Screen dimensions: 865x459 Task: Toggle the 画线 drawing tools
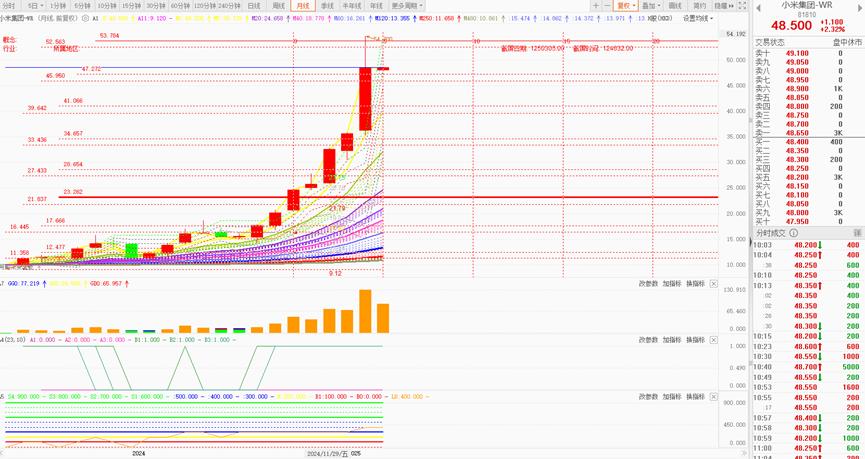point(673,5)
